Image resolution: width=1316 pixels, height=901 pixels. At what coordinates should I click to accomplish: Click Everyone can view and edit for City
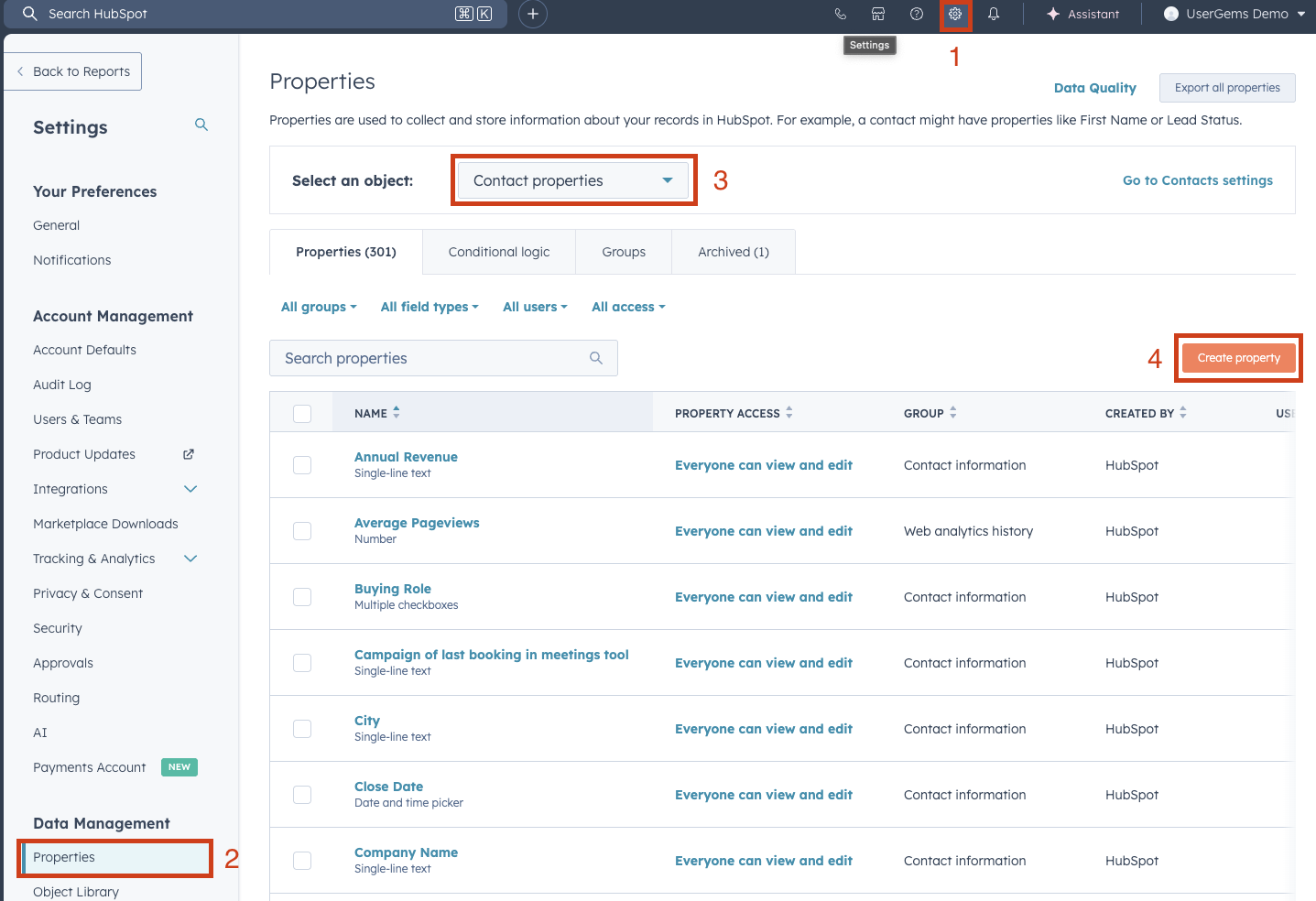click(764, 729)
